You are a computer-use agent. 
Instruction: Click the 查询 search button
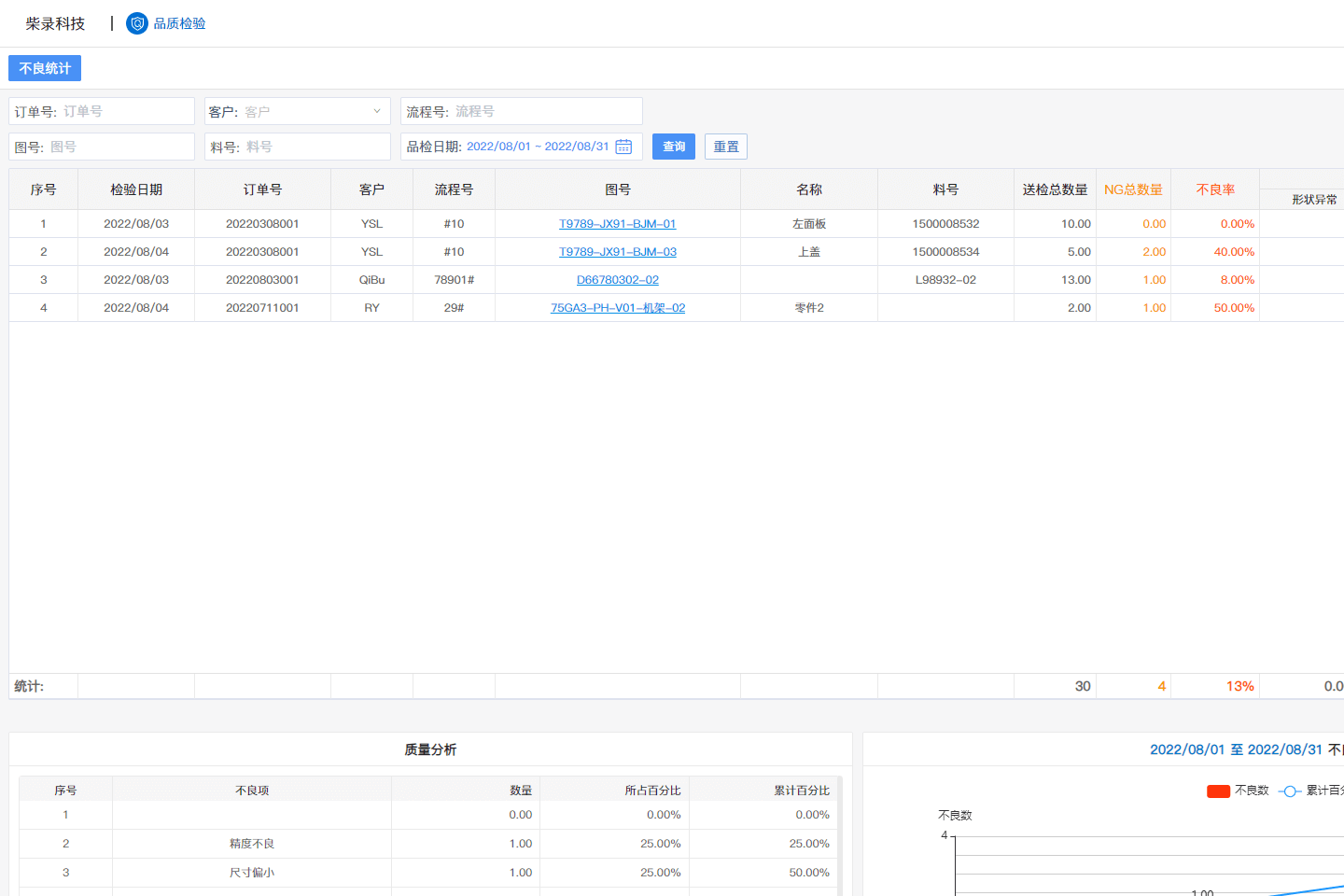click(x=673, y=147)
